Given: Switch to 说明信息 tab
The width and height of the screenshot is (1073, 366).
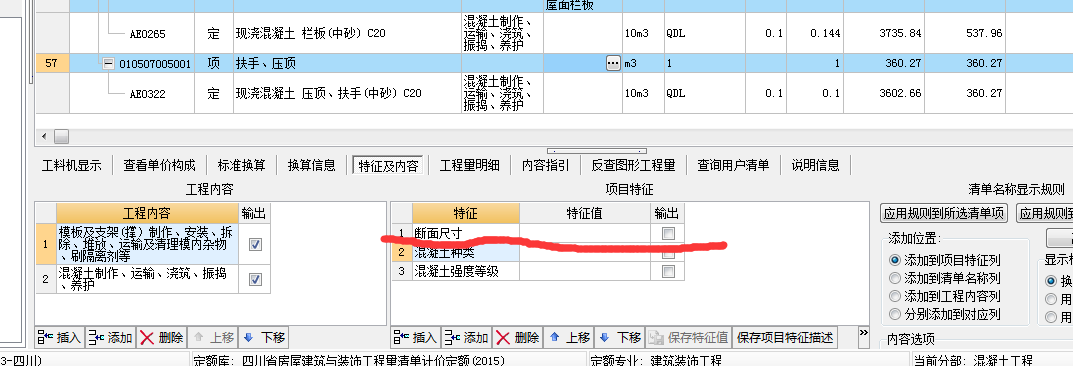Looking at the screenshot, I should coord(816,165).
